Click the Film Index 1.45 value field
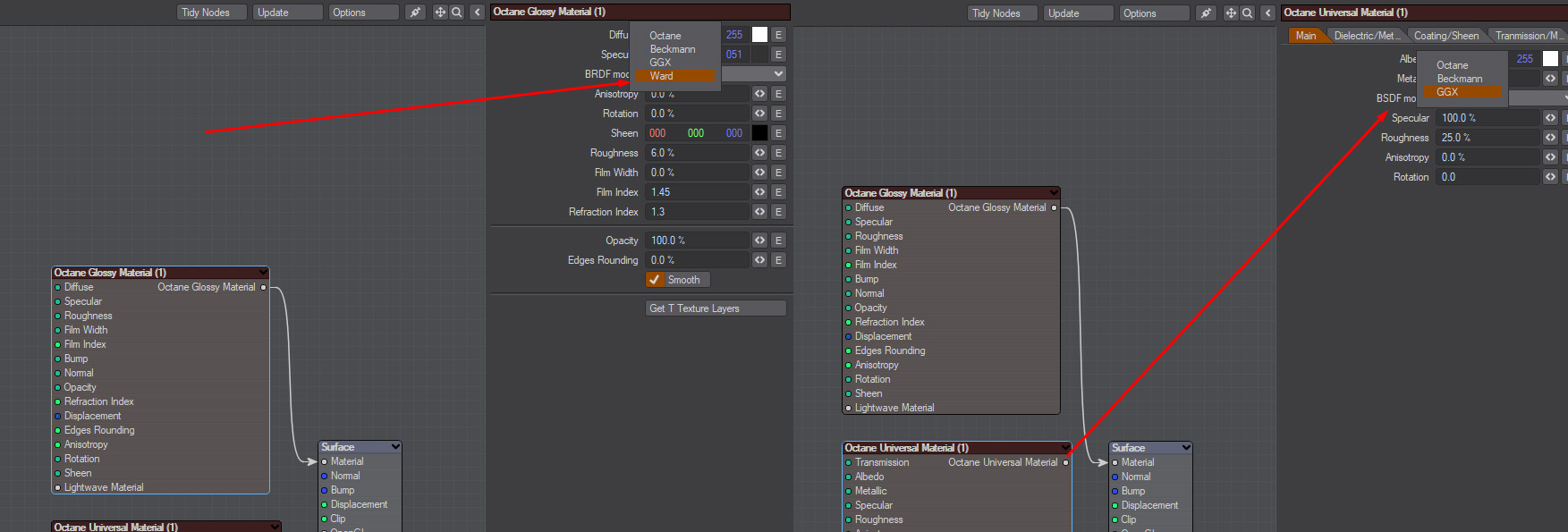 click(698, 192)
